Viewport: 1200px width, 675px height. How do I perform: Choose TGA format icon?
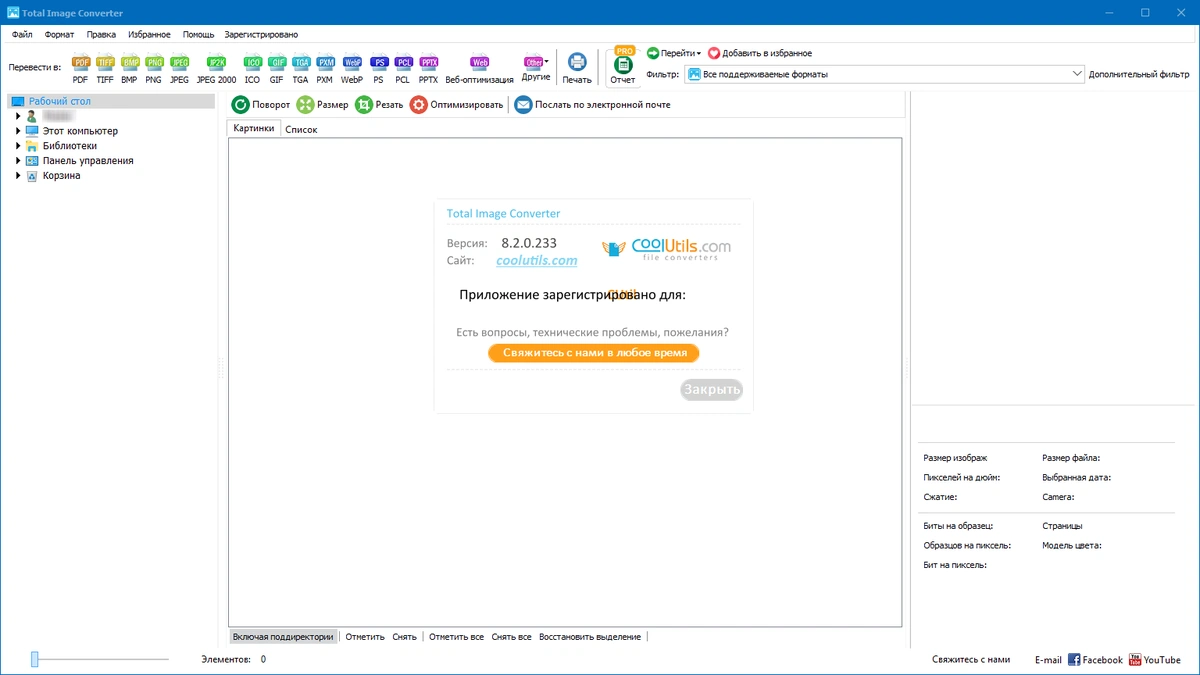point(301,64)
